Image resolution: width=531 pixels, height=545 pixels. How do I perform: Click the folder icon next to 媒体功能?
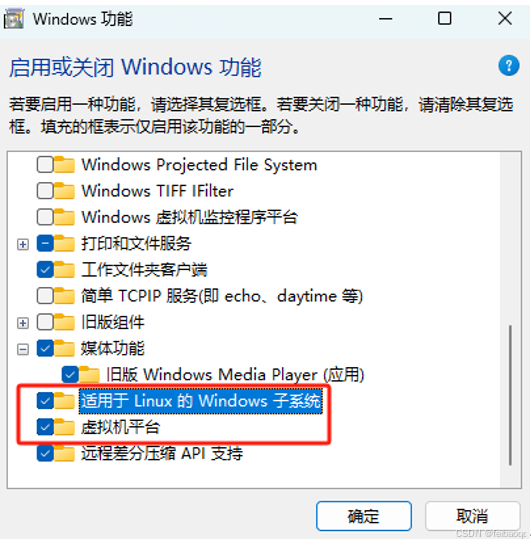coord(64,348)
